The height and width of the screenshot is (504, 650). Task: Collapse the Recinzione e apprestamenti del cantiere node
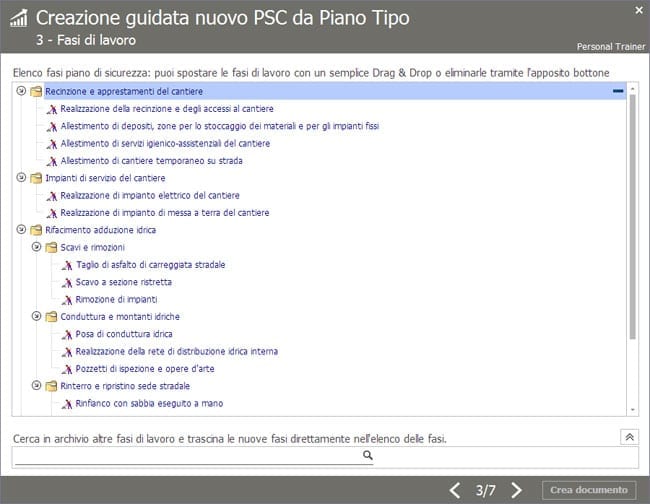pos(21,91)
